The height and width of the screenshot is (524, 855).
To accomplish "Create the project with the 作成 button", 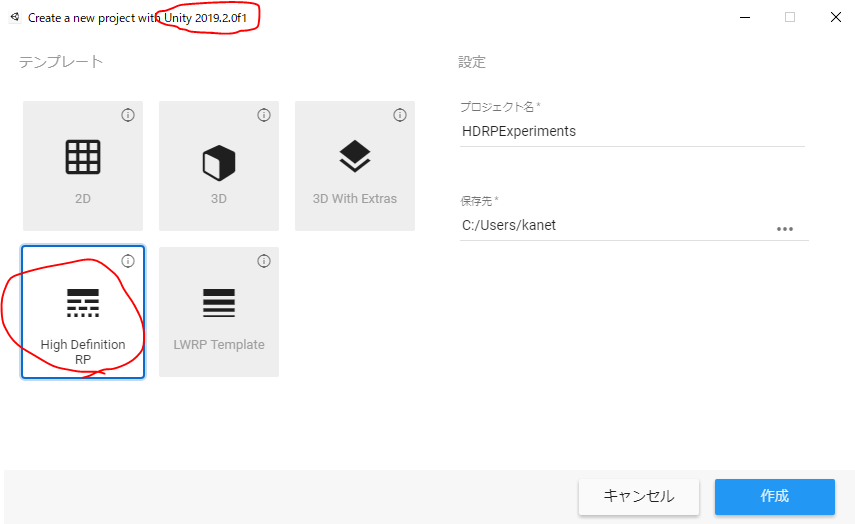I will coord(775,497).
